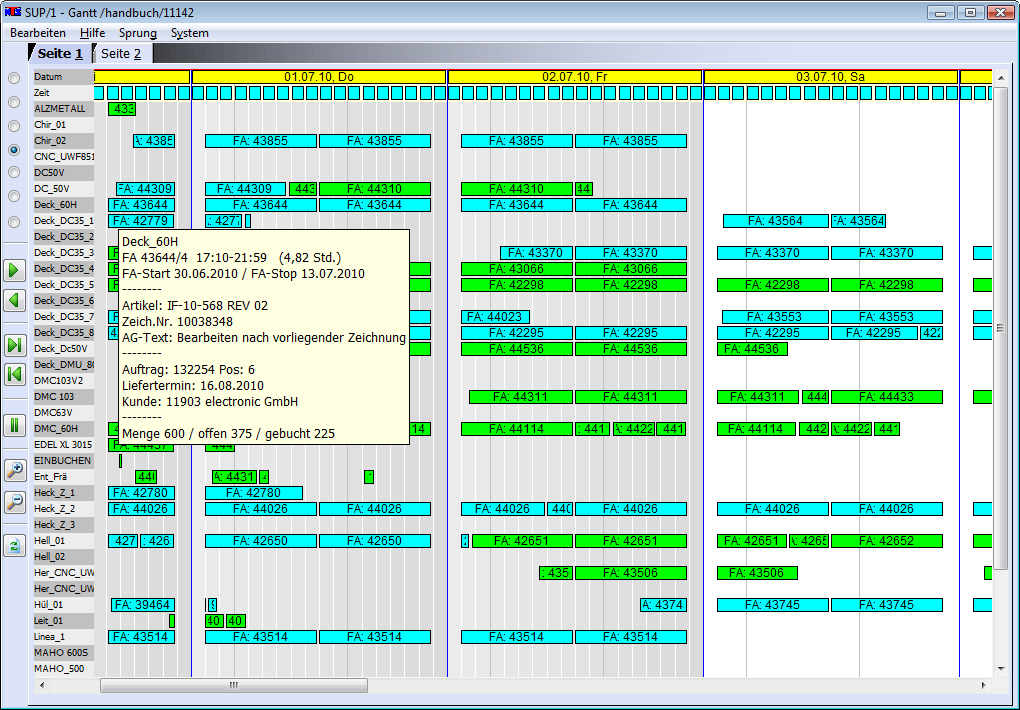This screenshot has width=1020, height=710.
Task: Open the System menu
Action: [x=189, y=33]
